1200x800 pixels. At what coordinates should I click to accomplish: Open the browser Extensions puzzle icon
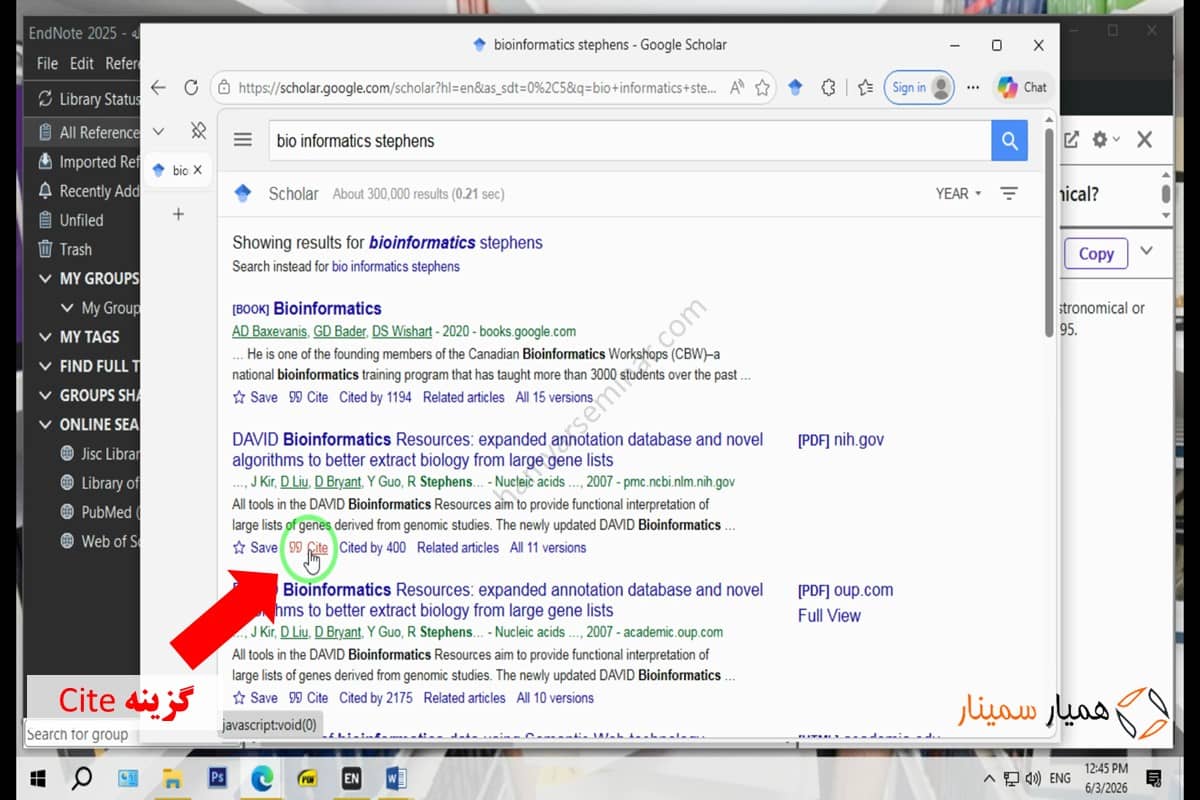coord(828,88)
